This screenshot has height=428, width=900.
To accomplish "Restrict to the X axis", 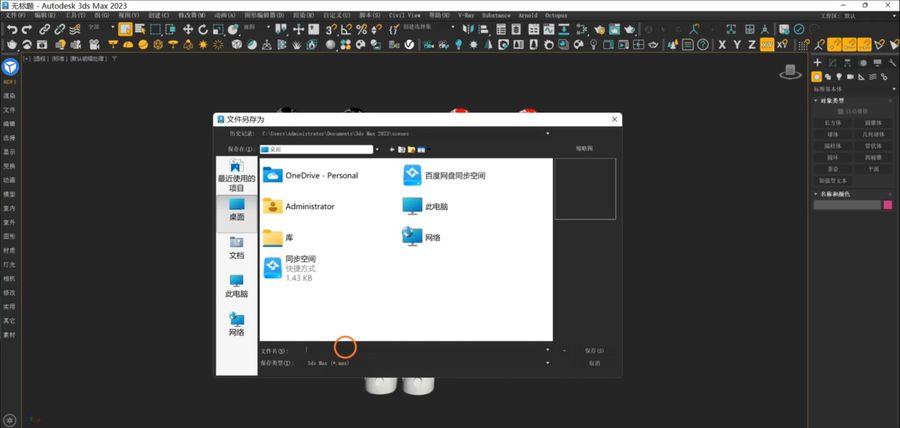I will (722, 44).
